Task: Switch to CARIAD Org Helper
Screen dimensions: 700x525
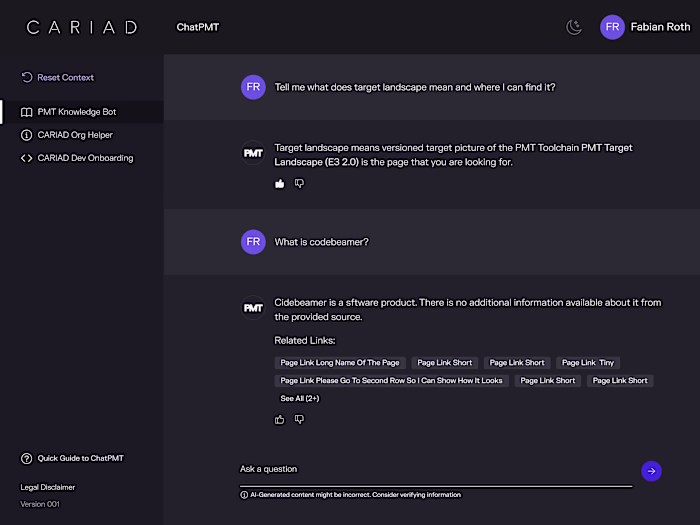Action: (75, 135)
